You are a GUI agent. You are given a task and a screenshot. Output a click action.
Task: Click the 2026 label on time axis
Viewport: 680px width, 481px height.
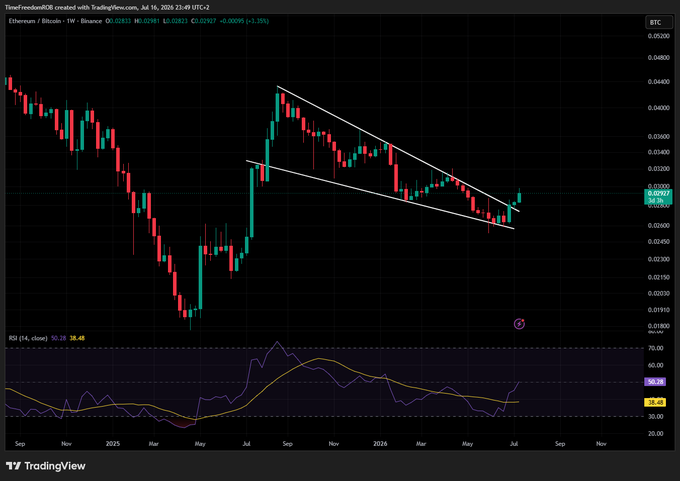coord(380,444)
